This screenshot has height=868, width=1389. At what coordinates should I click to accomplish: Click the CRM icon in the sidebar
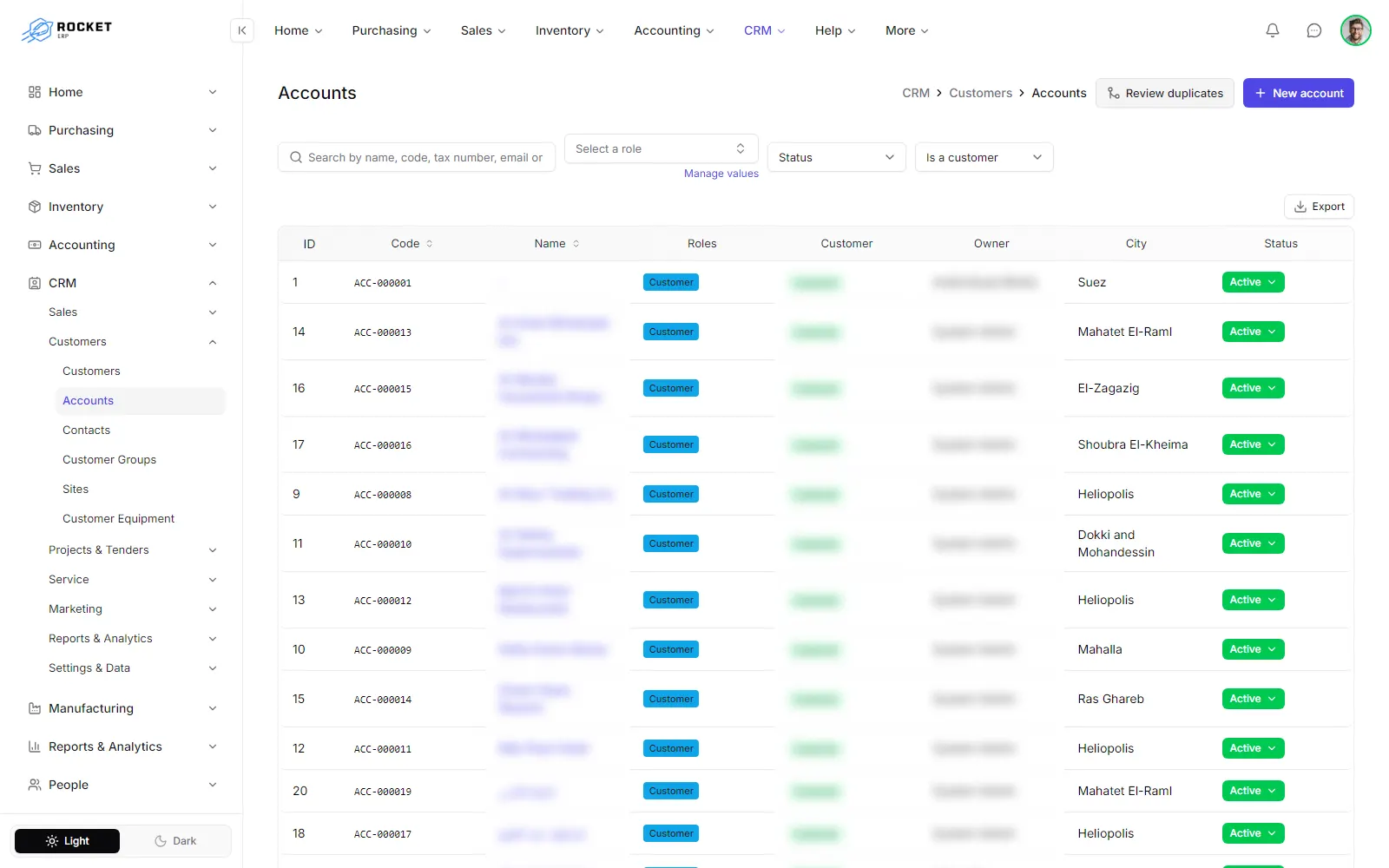35,283
